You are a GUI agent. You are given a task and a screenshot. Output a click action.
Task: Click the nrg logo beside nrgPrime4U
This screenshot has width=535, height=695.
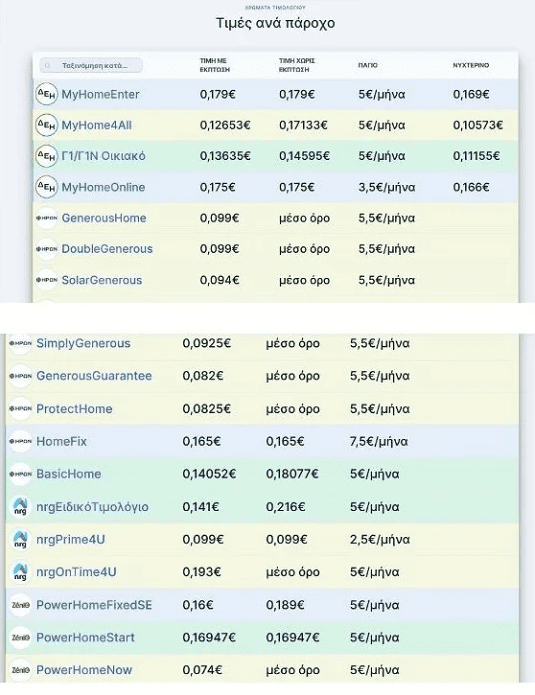(20, 539)
